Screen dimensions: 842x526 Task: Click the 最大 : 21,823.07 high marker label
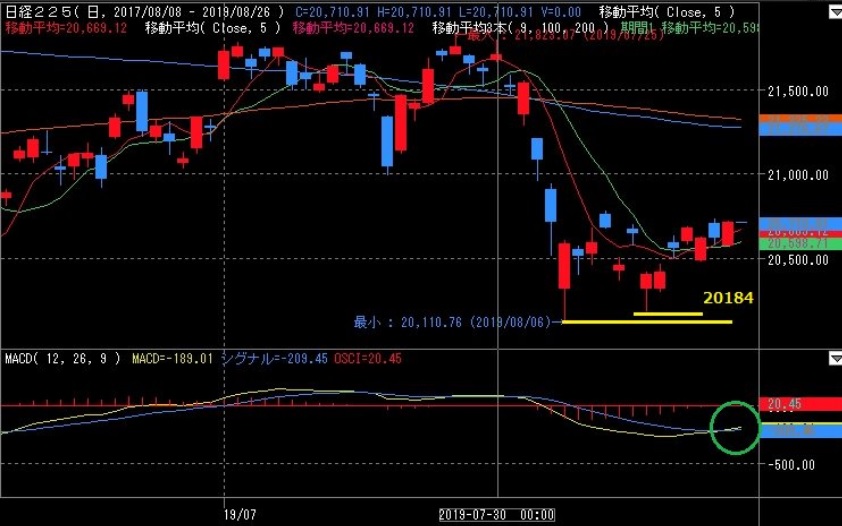pyautogui.click(x=565, y=36)
